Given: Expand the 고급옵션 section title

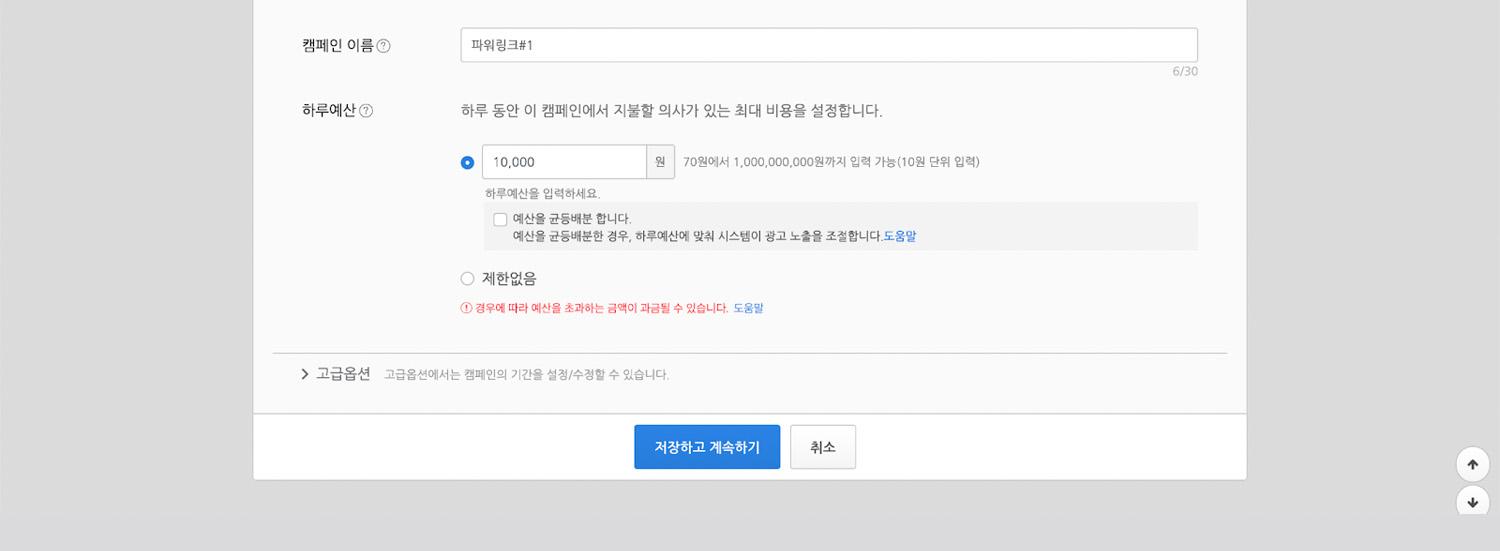Looking at the screenshot, I should [x=343, y=374].
